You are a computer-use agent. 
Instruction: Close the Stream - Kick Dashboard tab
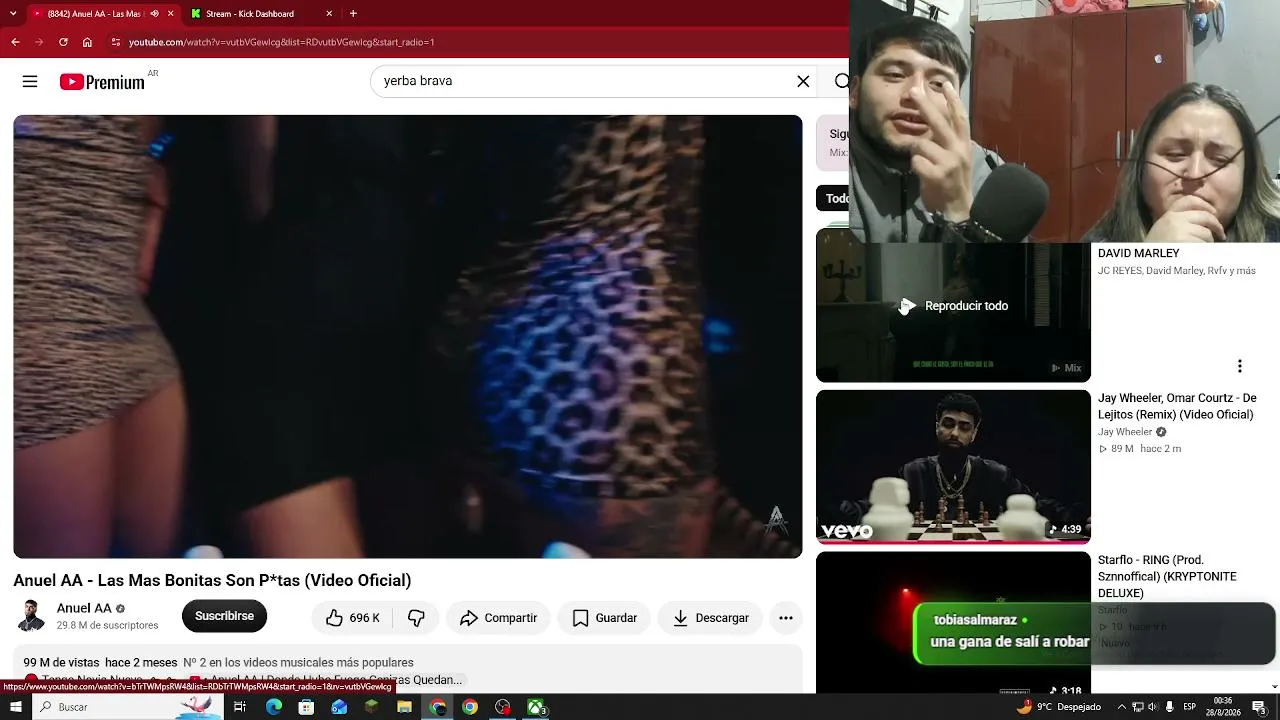[x=329, y=14]
